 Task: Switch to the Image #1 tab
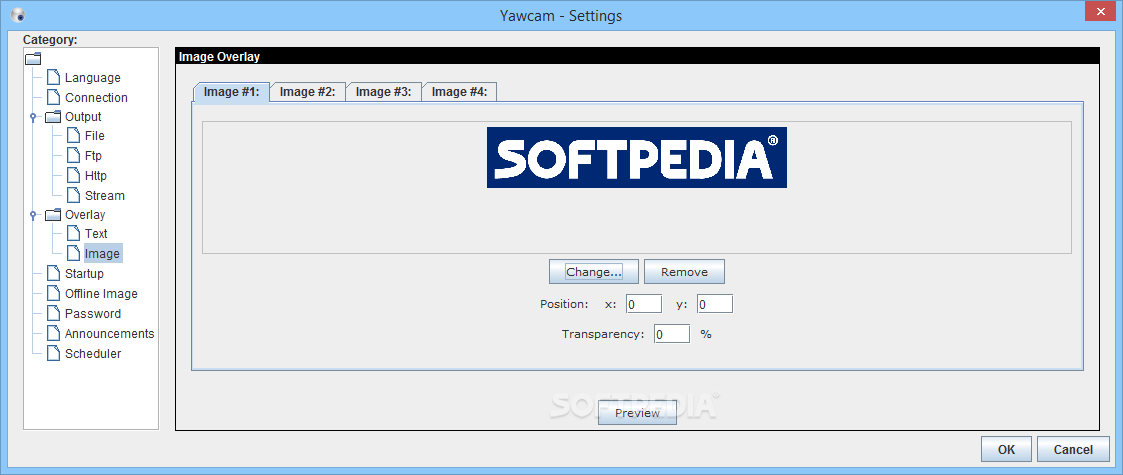pyautogui.click(x=231, y=92)
